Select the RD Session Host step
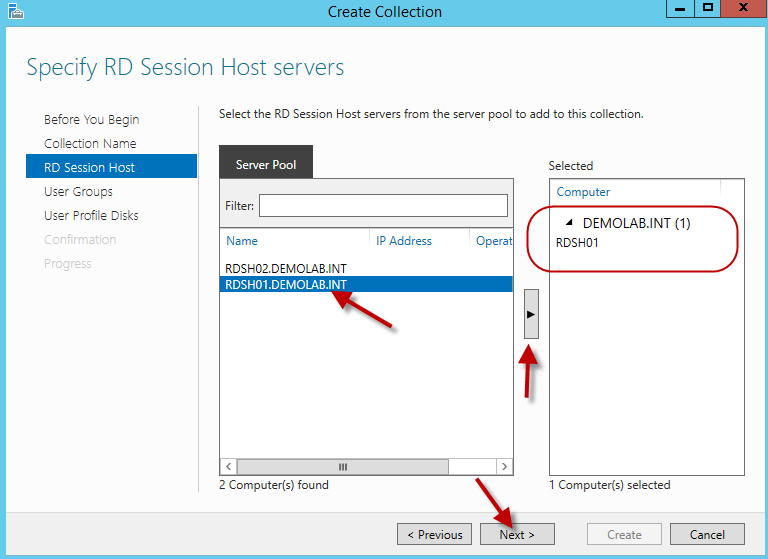 (89, 168)
